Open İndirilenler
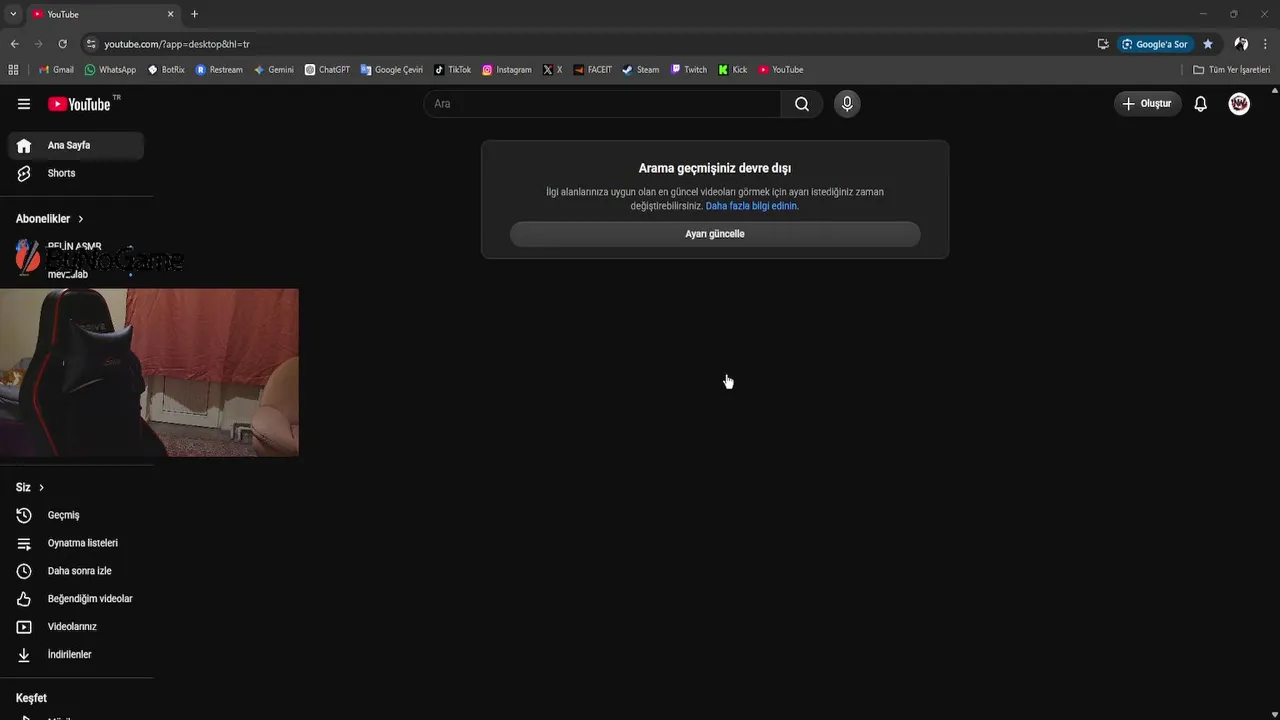The height and width of the screenshot is (720, 1280). [x=76, y=655]
